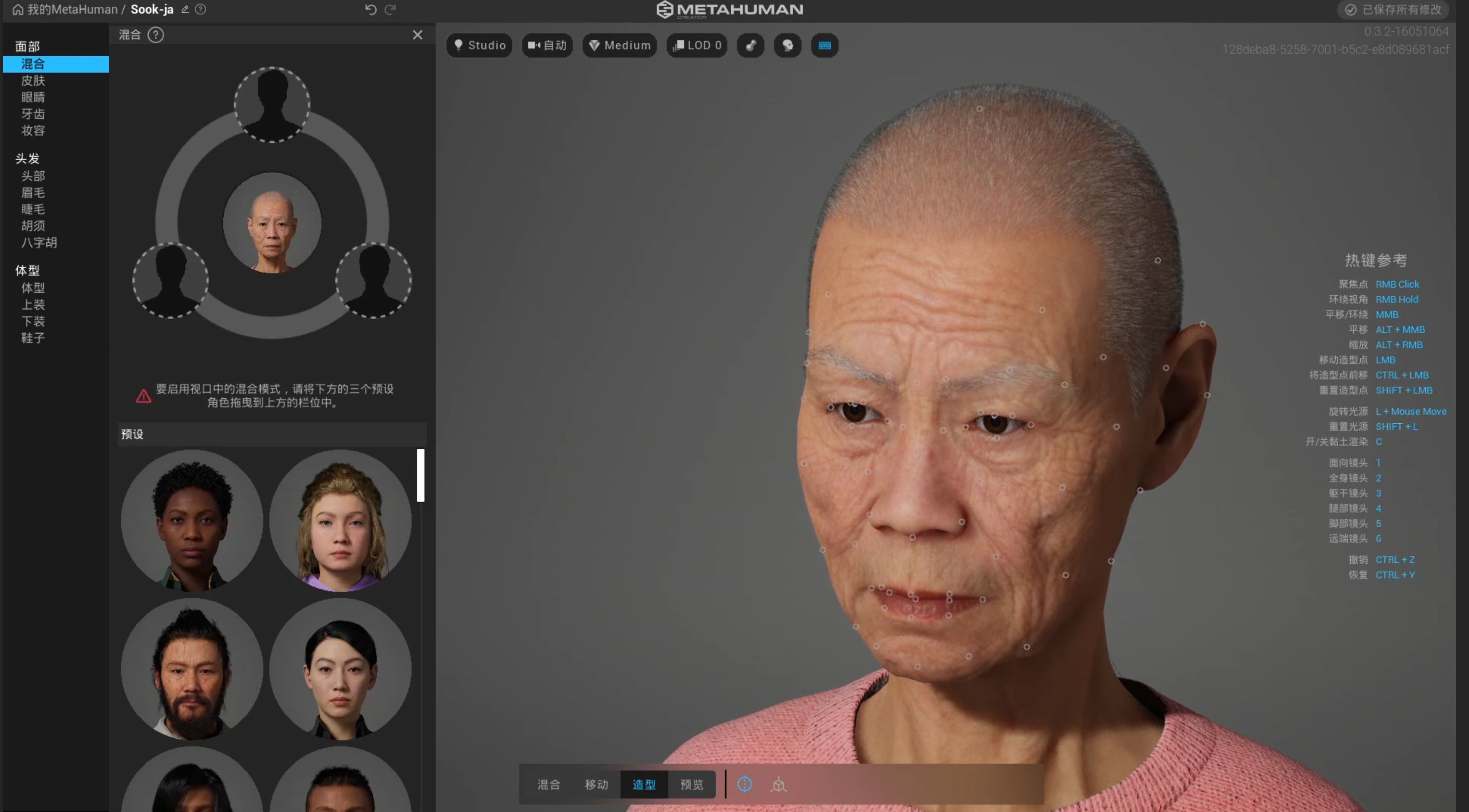The height and width of the screenshot is (812, 1469).
Task: Click the MetaHuman Creator logo
Action: [730, 10]
